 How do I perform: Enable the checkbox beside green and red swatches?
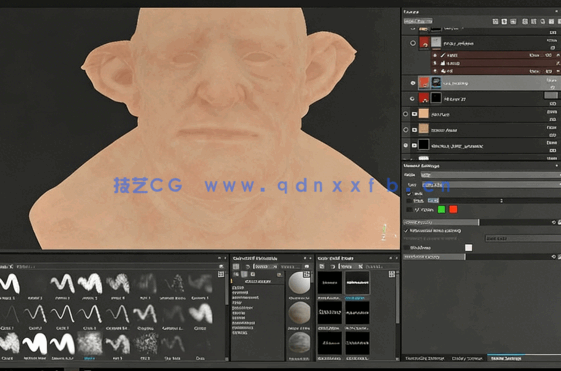[409, 210]
